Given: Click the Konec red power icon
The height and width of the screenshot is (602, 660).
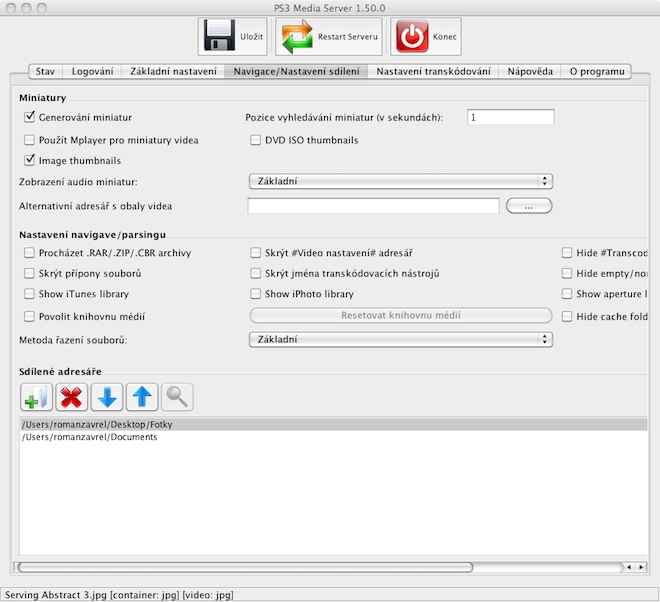Looking at the screenshot, I should 412,36.
